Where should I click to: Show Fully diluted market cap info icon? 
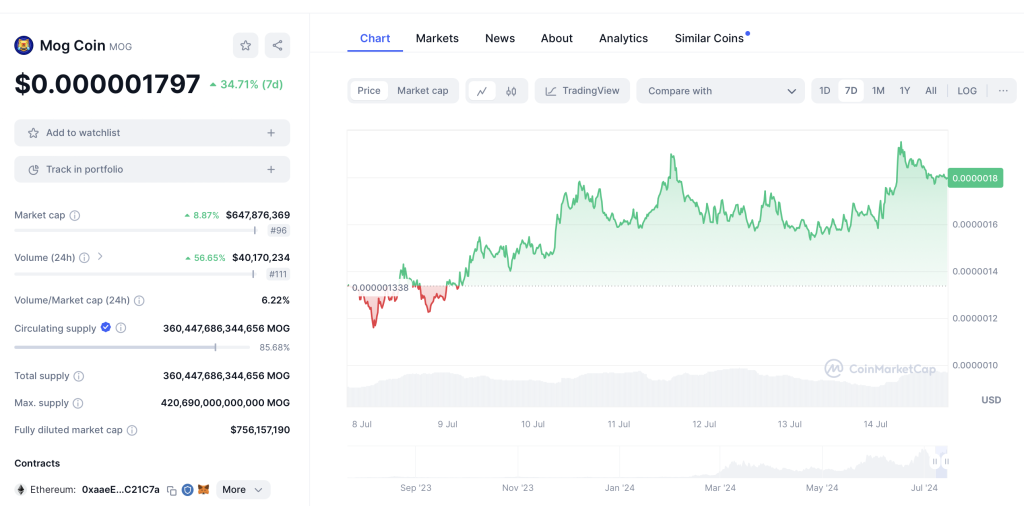tap(132, 431)
